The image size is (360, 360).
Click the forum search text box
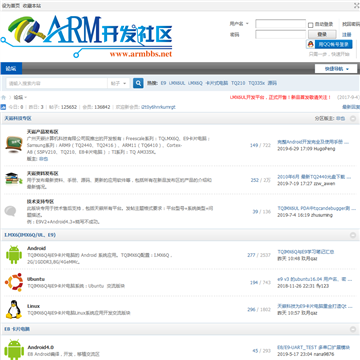57,83
